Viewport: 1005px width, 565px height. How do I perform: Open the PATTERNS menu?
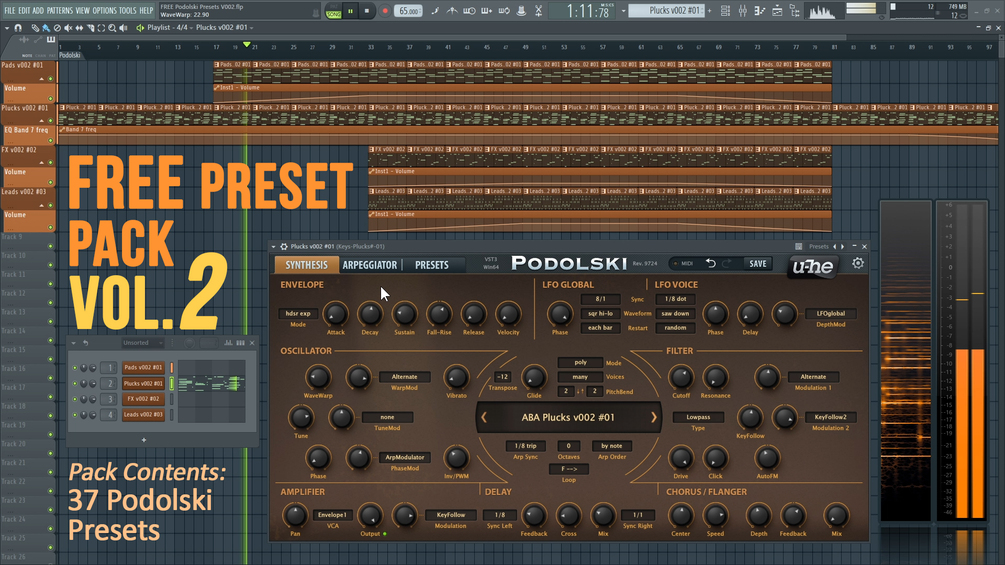click(x=60, y=10)
